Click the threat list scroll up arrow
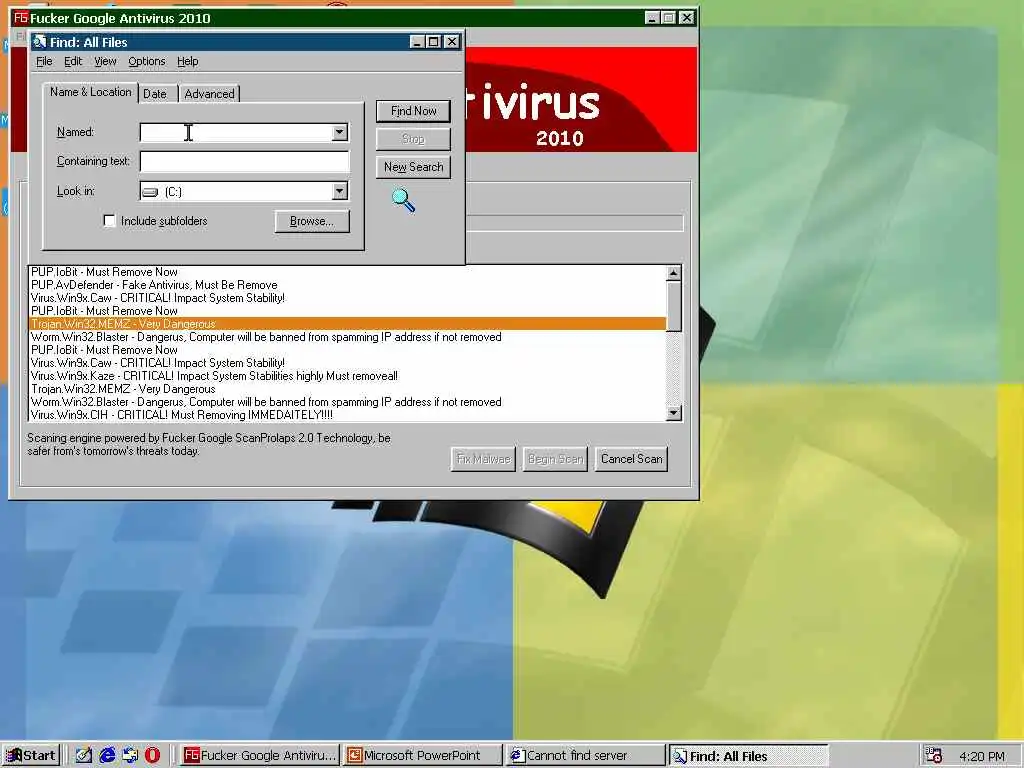Viewport: 1024px width, 768px height. click(673, 273)
